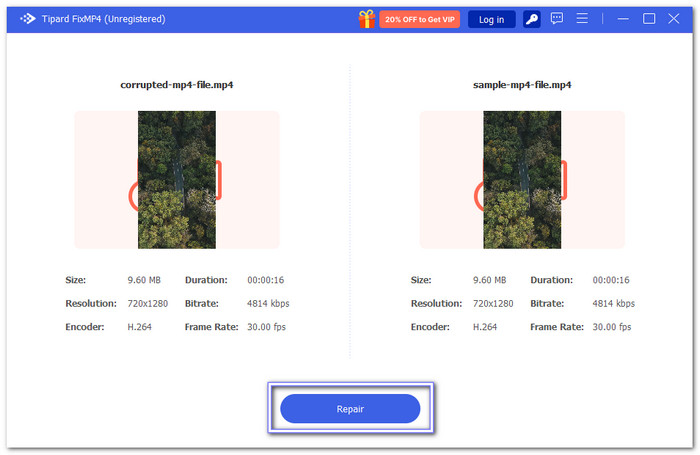Select the corrupted video preview thumbnail
The height and width of the screenshot is (455, 700).
click(x=177, y=179)
